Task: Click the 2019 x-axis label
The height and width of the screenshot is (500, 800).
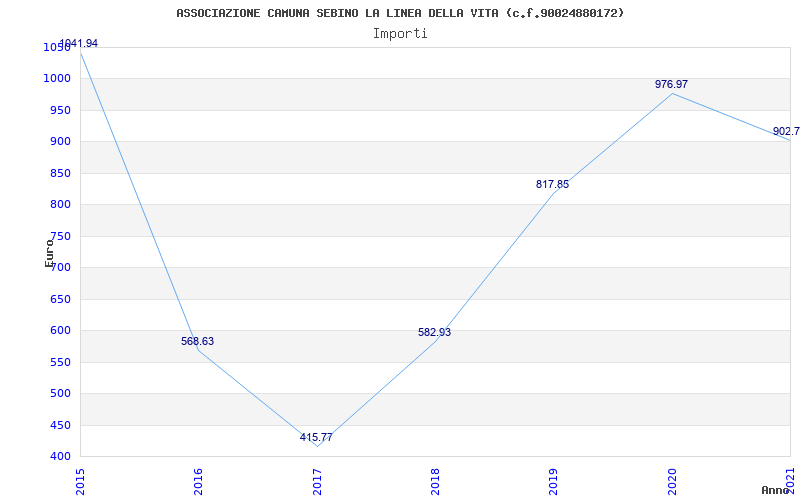Action: click(554, 481)
